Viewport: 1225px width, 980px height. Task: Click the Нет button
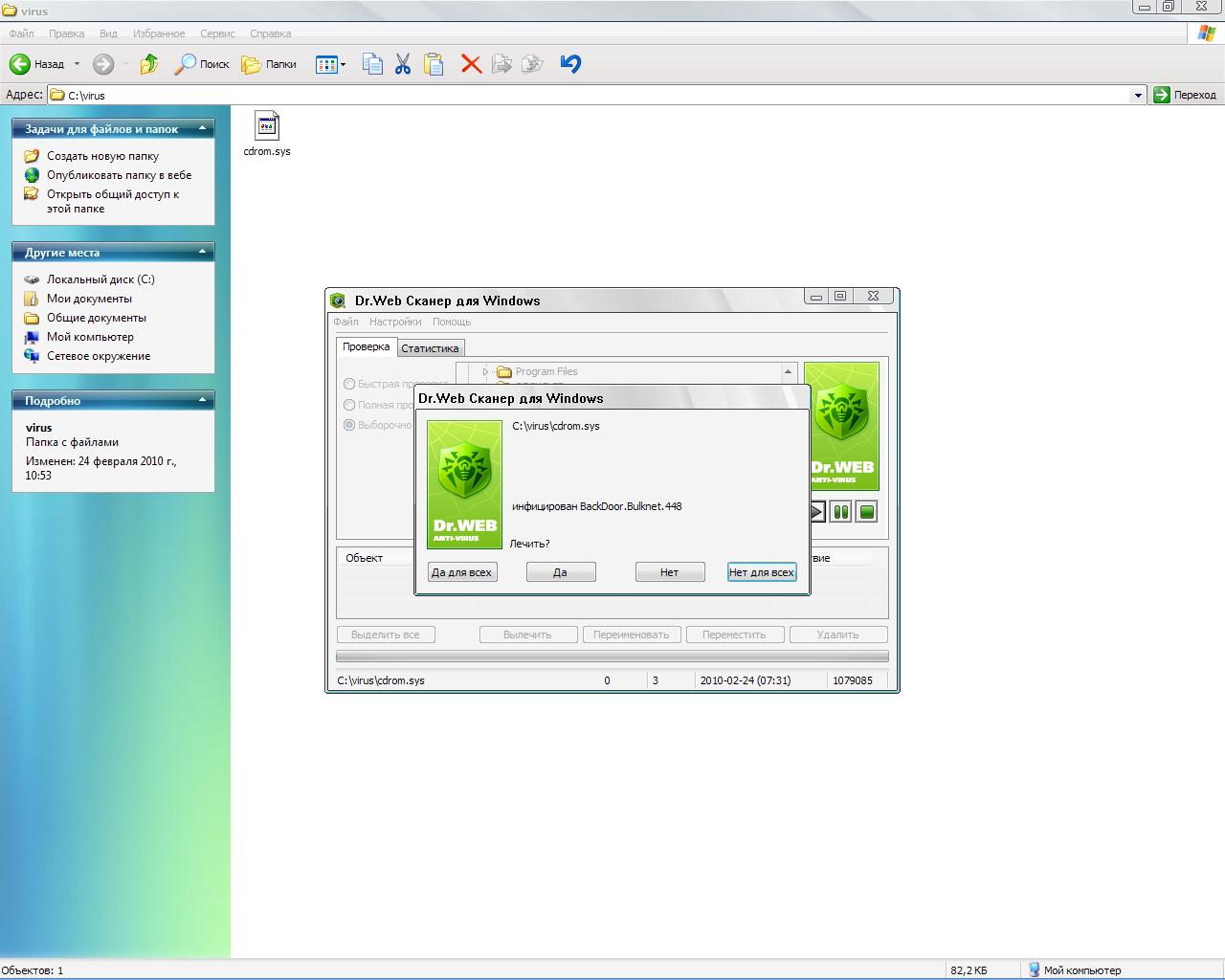(670, 572)
